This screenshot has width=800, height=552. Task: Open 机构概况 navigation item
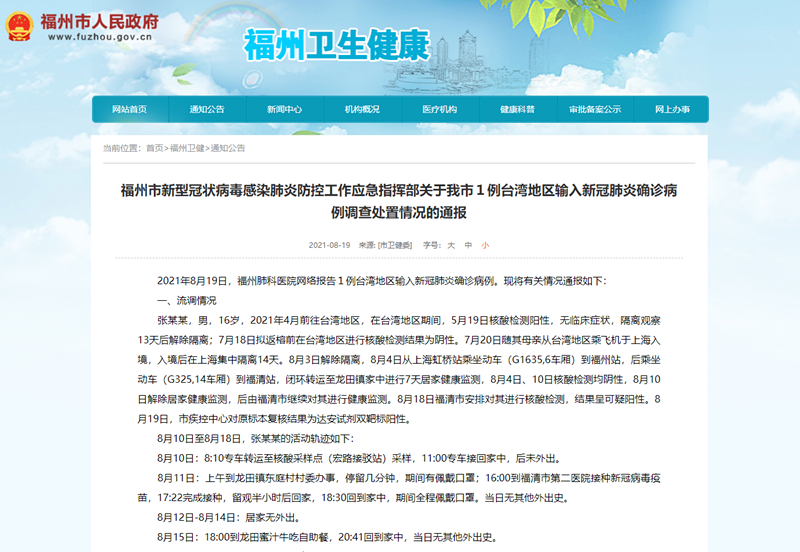[362, 109]
